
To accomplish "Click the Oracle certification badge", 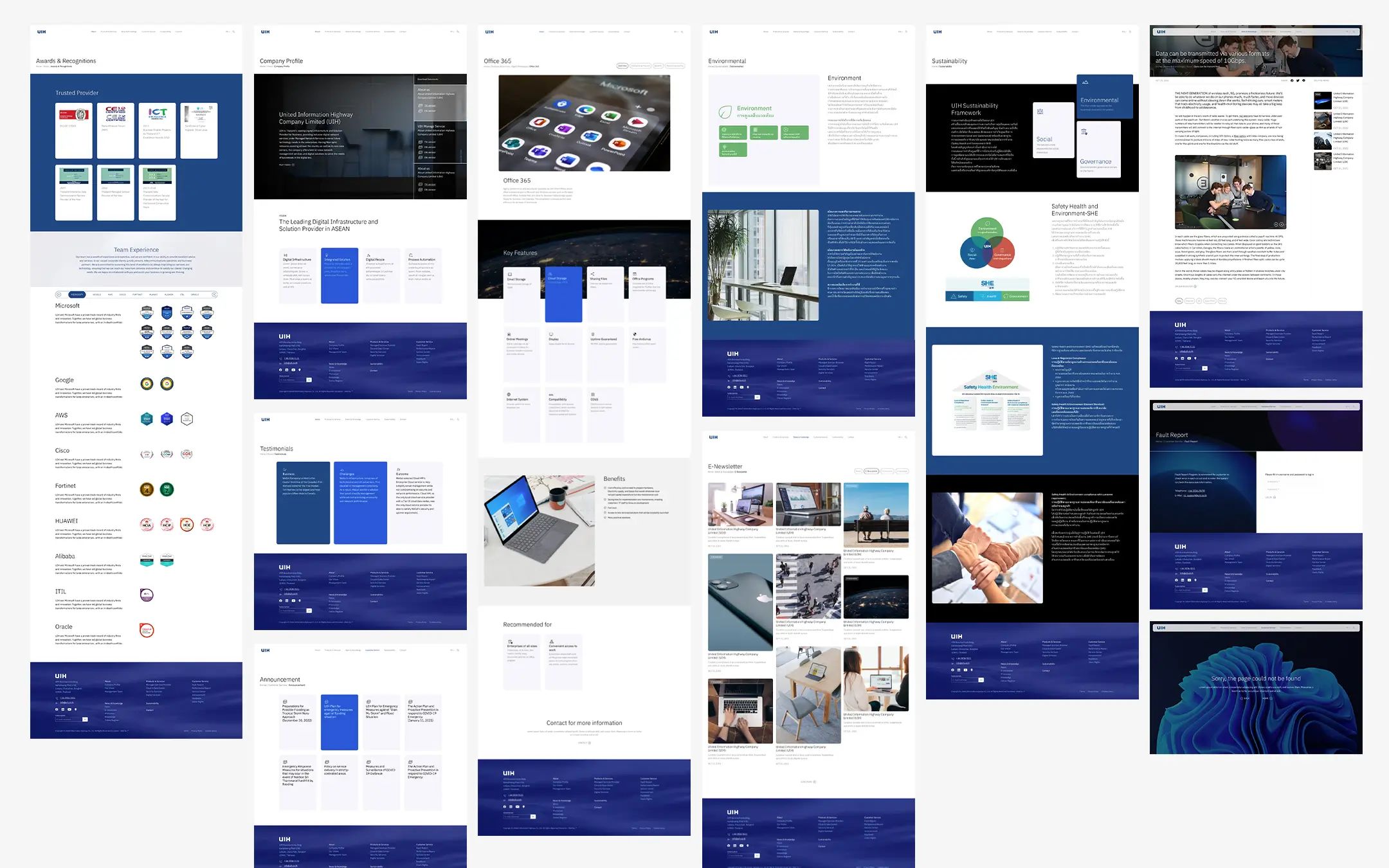I will [x=147, y=630].
